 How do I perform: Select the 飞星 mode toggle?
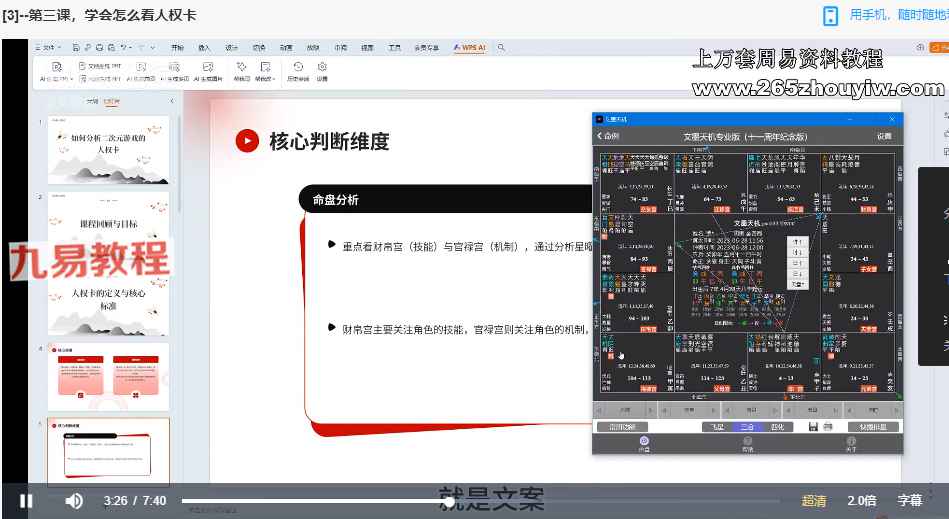coord(715,427)
